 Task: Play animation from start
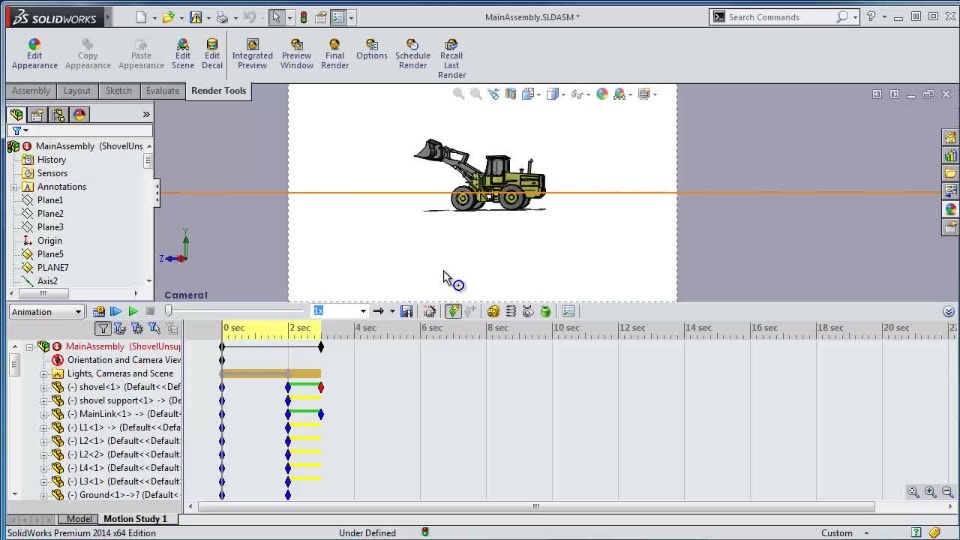[116, 312]
